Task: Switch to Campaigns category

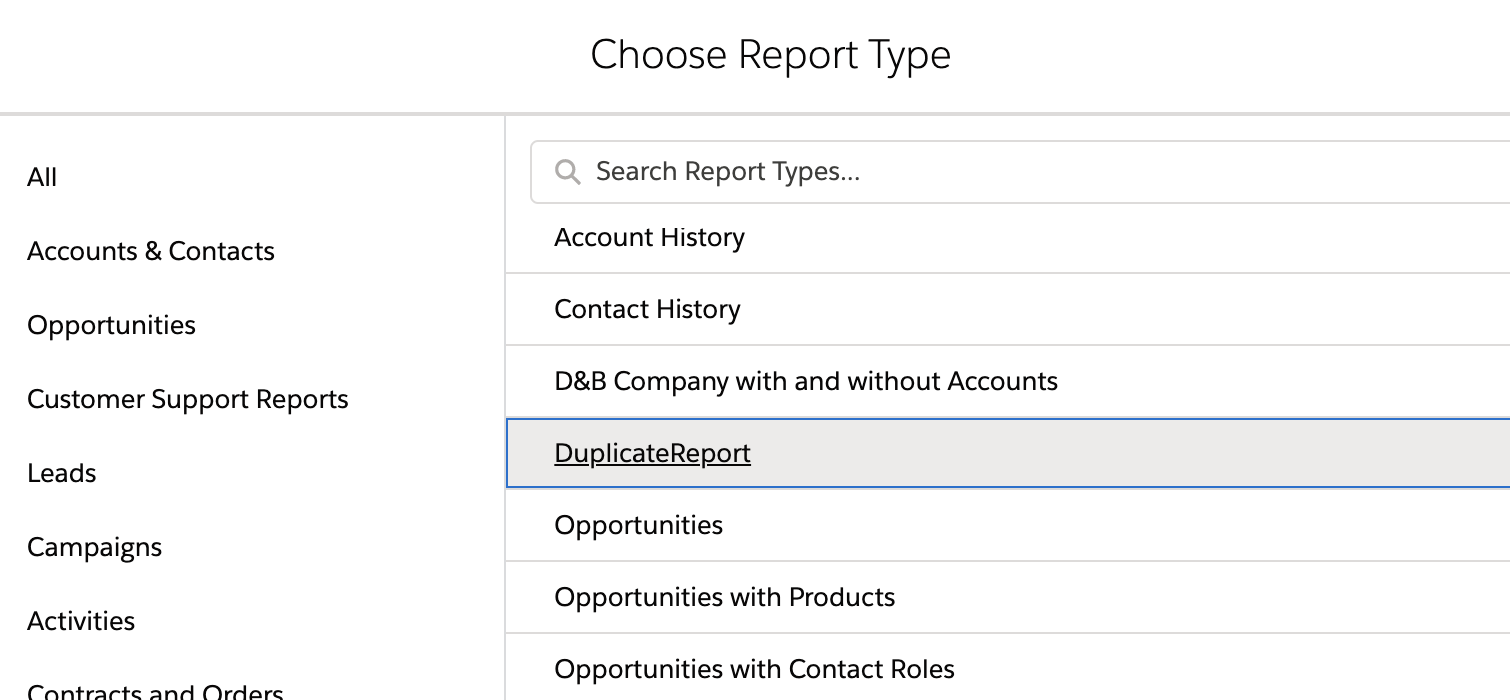Action: pos(94,547)
